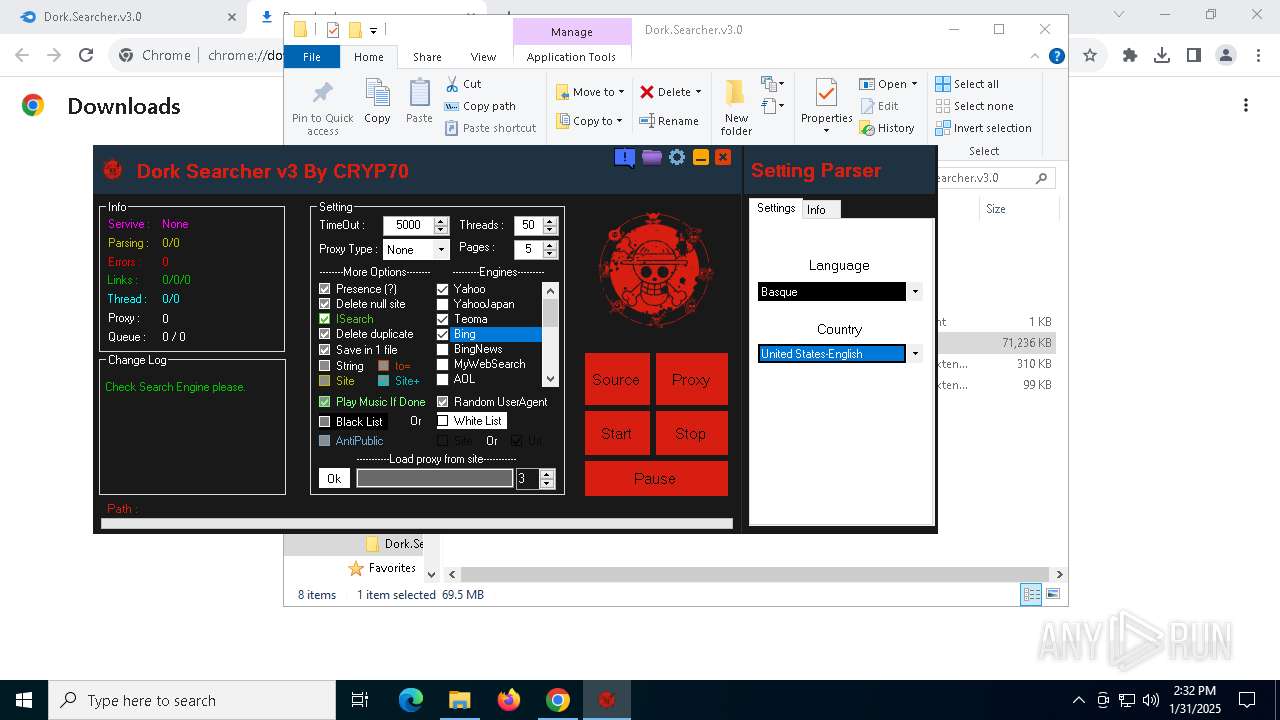Reload the Chrome page
This screenshot has width=1280, height=720.
click(86, 55)
